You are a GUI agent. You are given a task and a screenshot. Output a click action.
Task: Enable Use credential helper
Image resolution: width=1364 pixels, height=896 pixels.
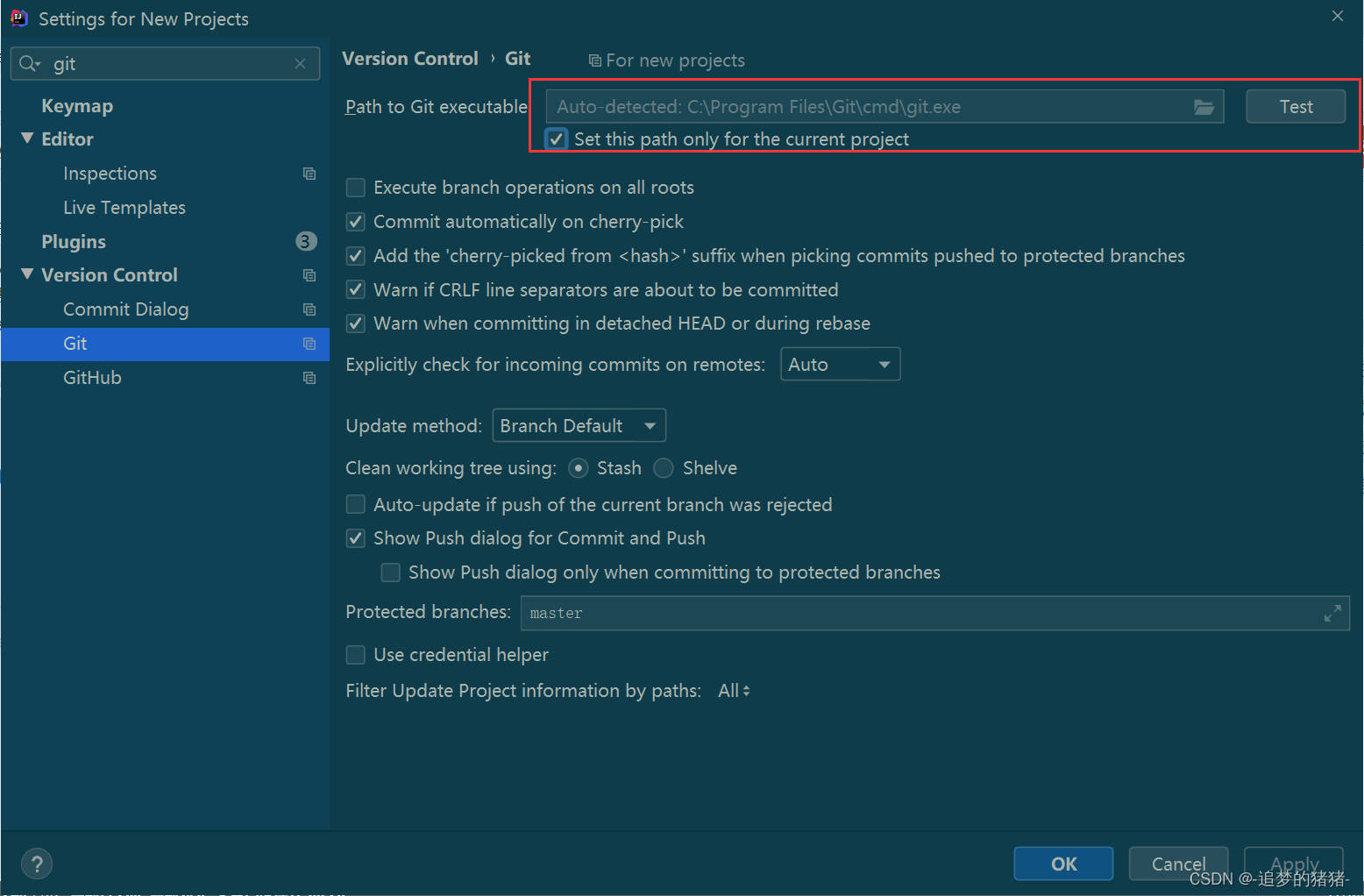[355, 655]
